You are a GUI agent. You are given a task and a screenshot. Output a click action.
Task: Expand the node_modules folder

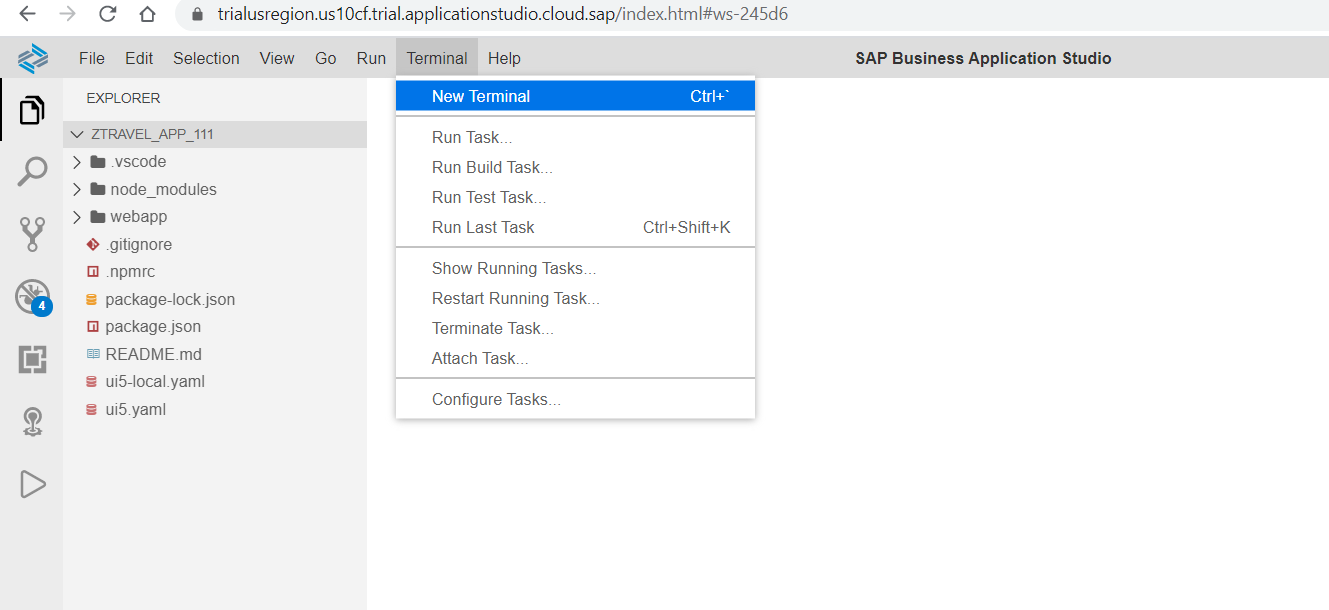click(77, 188)
